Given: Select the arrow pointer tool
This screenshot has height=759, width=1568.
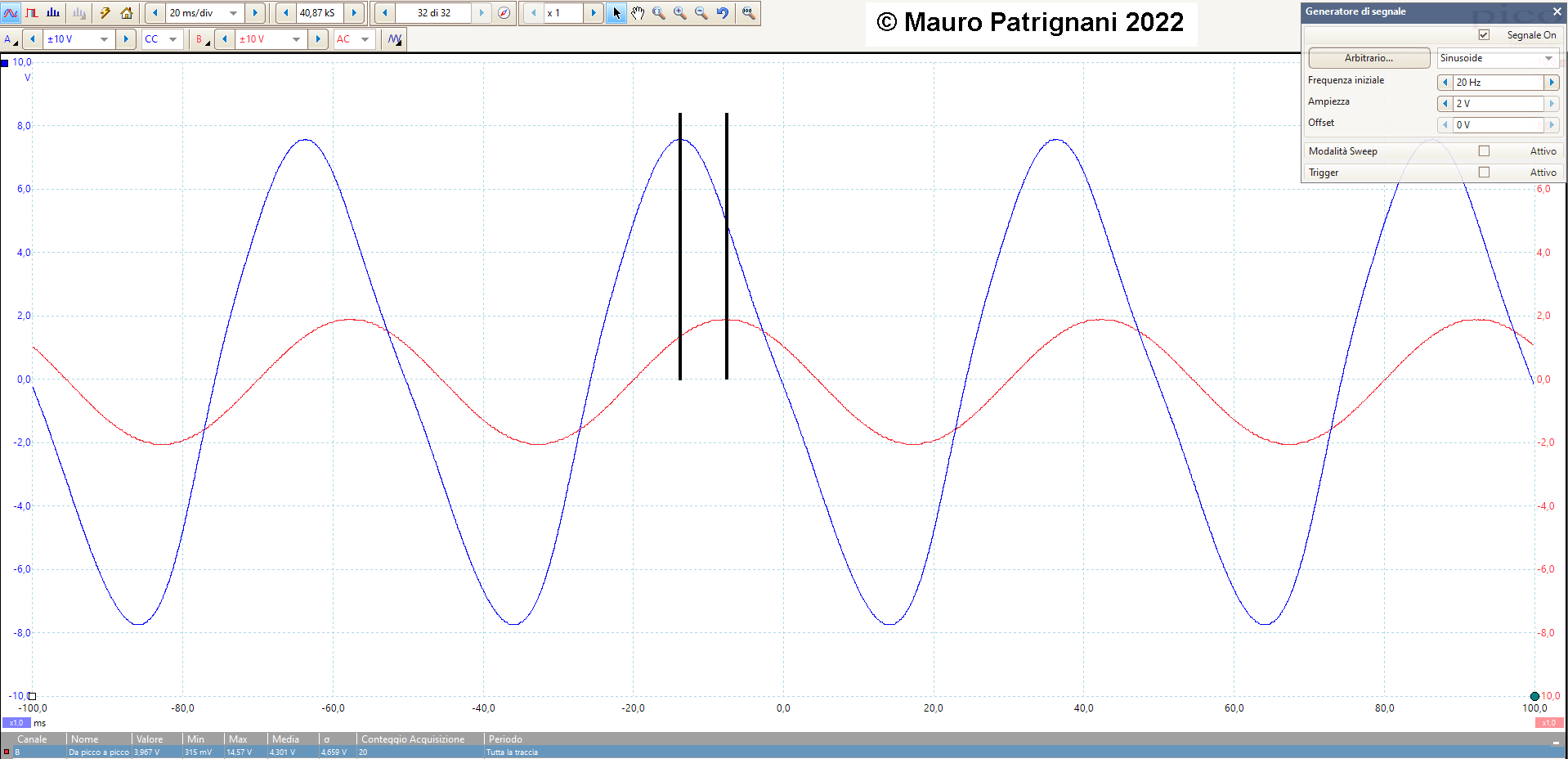Looking at the screenshot, I should 616,13.
